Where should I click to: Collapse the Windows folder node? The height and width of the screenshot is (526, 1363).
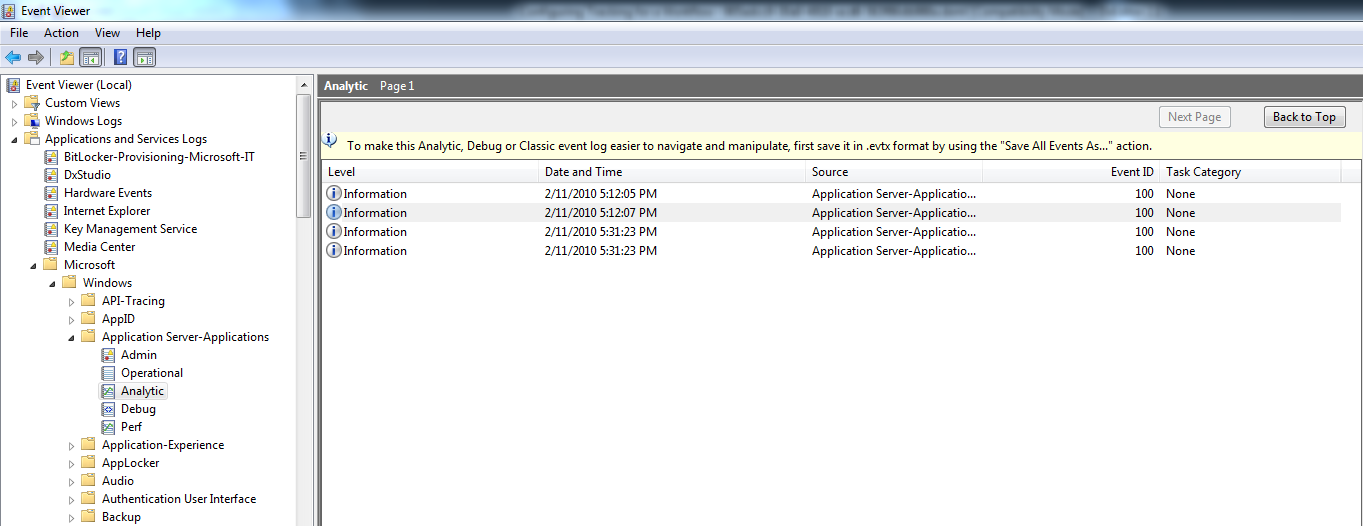coord(52,283)
